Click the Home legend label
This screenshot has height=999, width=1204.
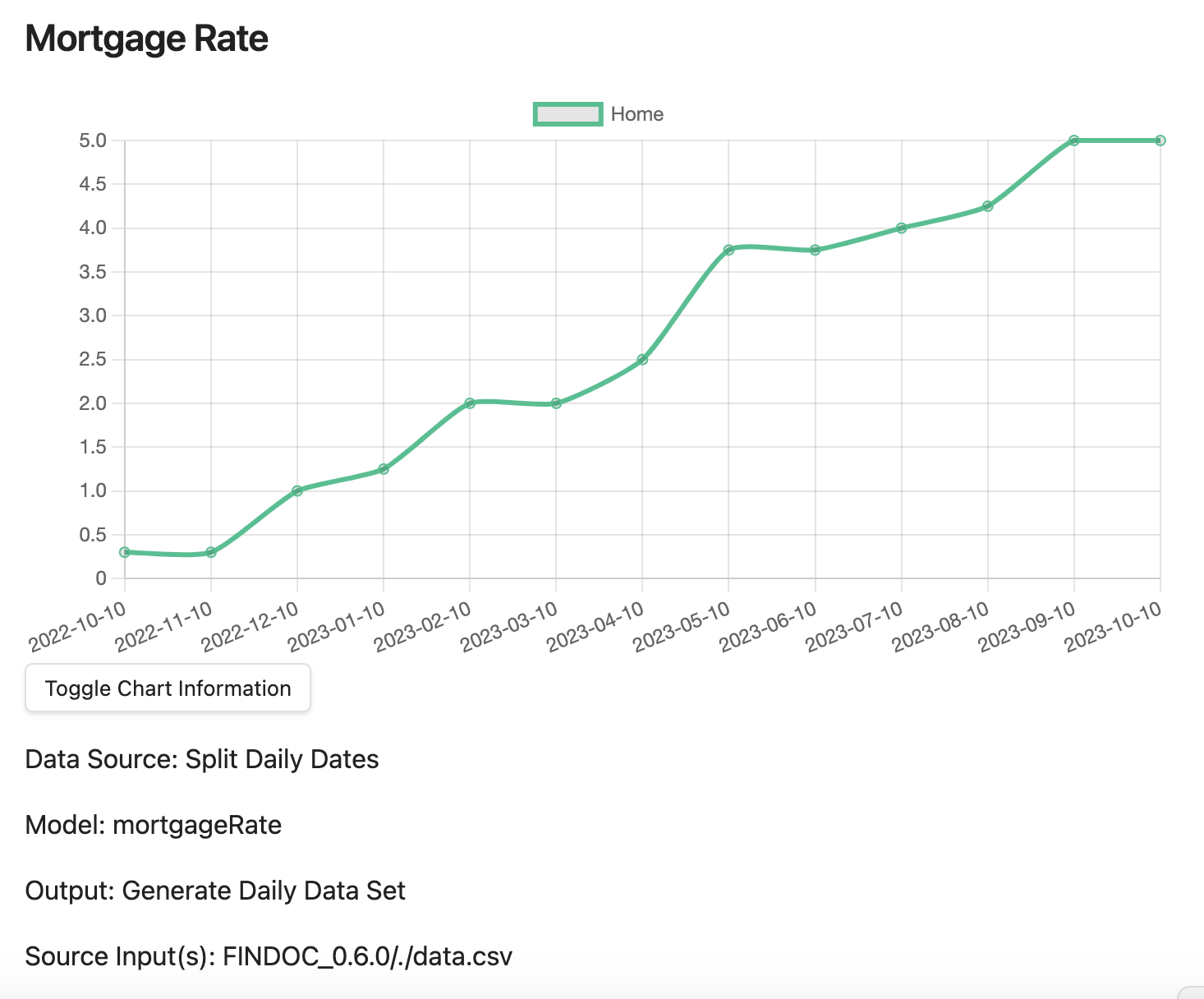point(636,114)
